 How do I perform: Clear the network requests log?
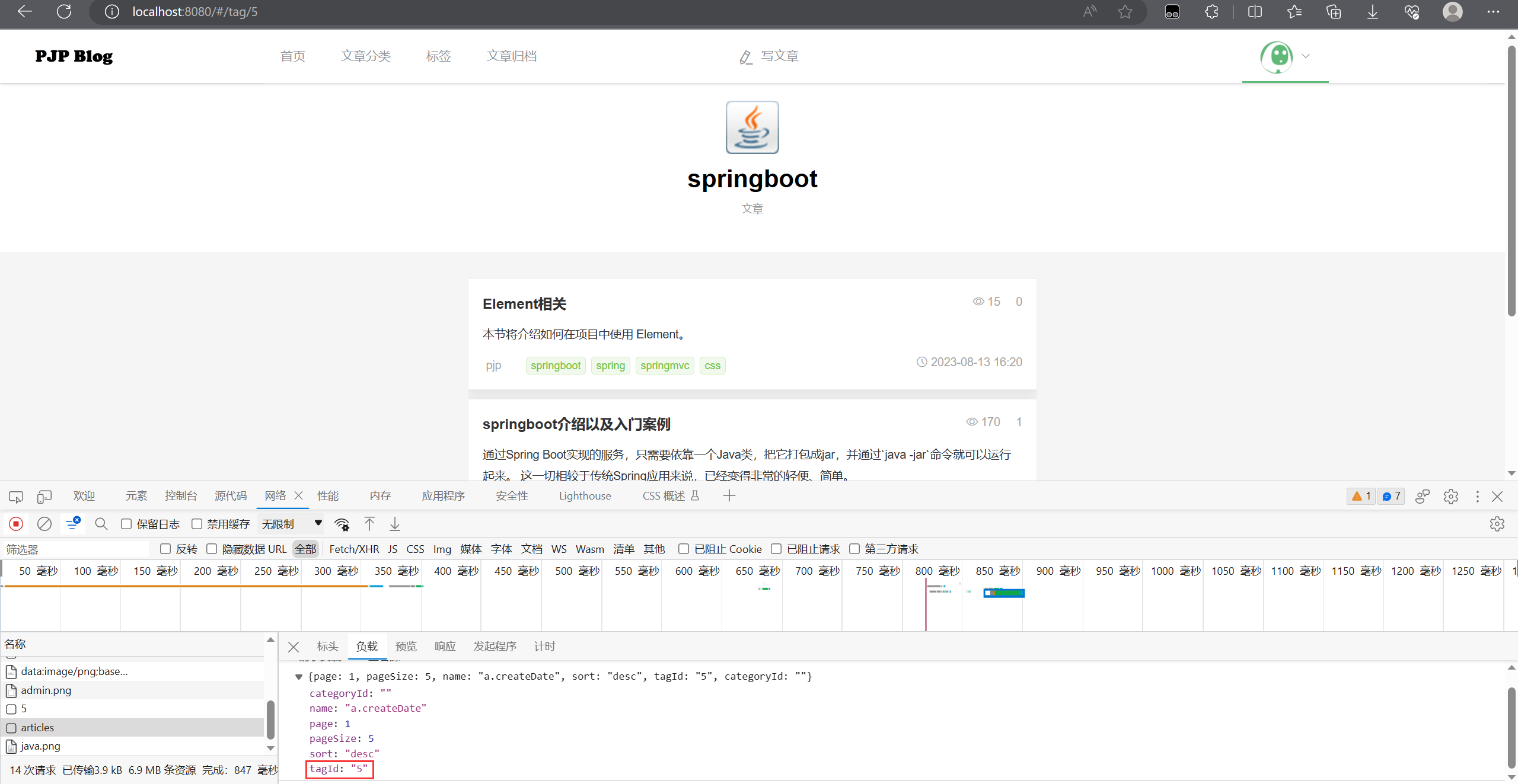point(44,524)
